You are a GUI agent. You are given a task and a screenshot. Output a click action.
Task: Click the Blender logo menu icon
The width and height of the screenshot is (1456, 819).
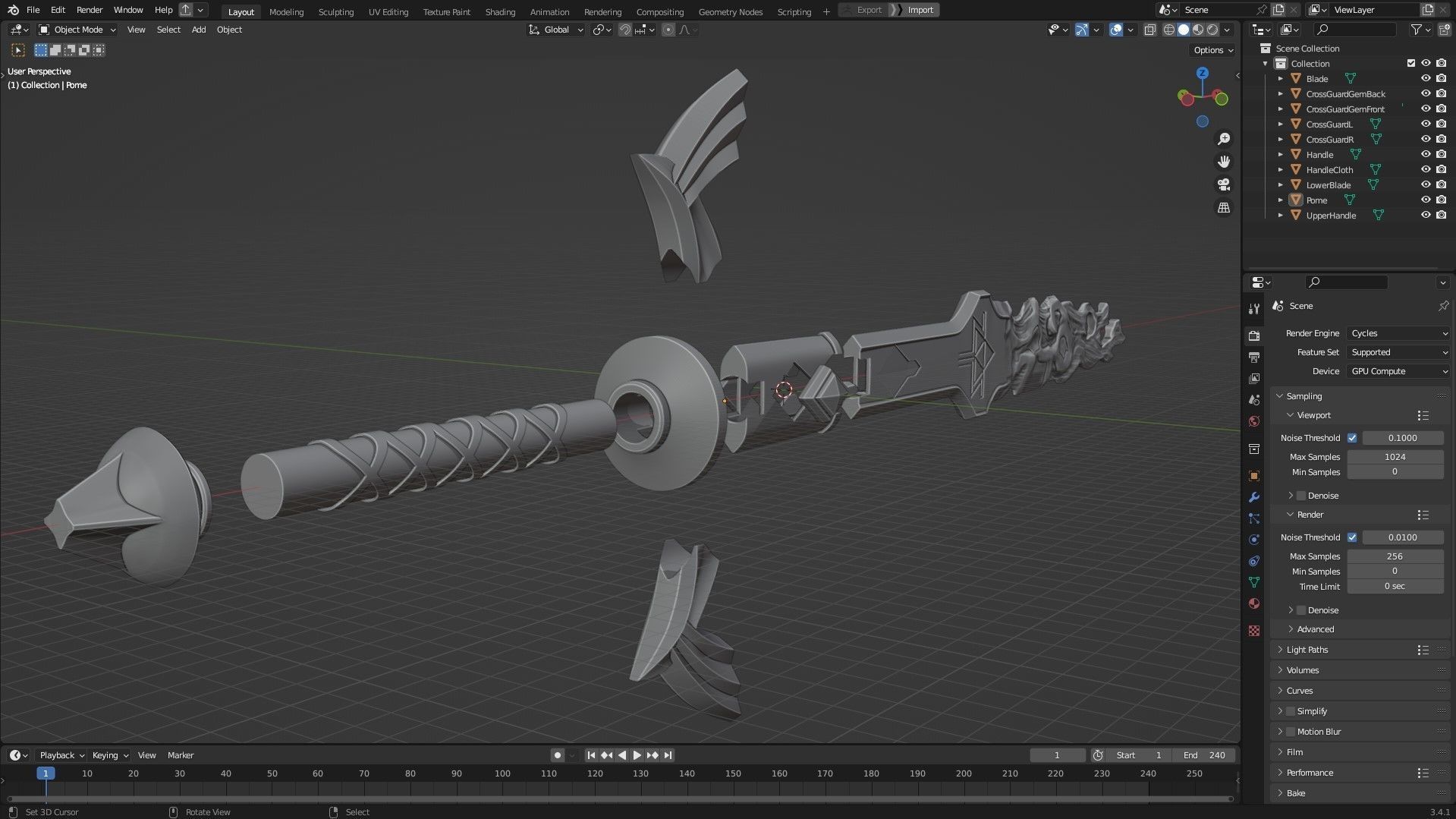(13, 10)
